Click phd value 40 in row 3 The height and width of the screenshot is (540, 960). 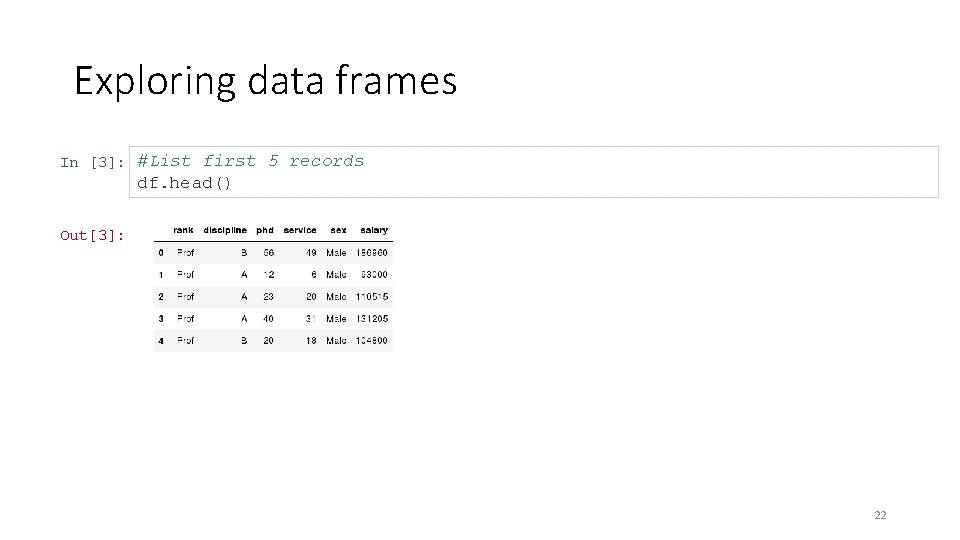(268, 319)
